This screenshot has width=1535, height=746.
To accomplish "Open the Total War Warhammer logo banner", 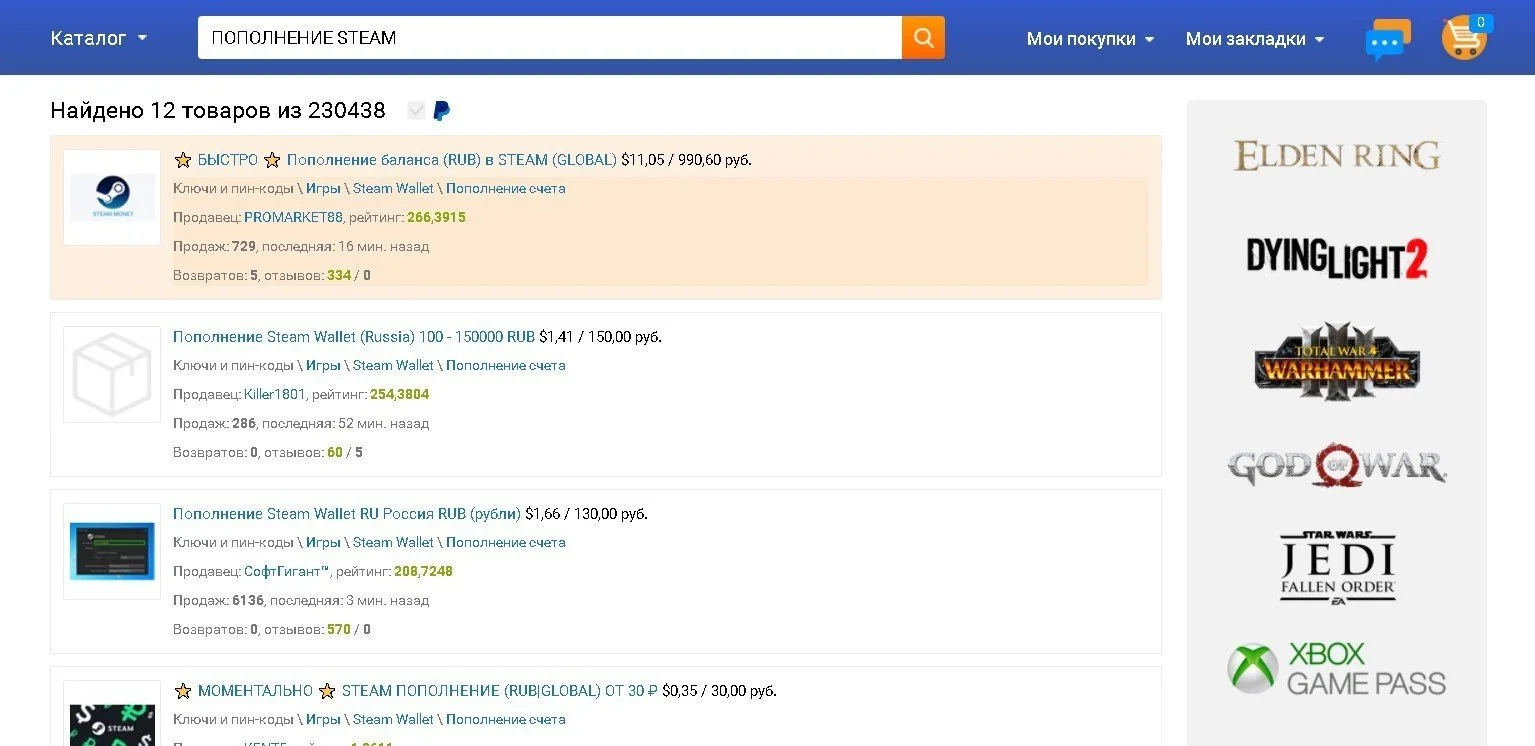I will (x=1337, y=362).
